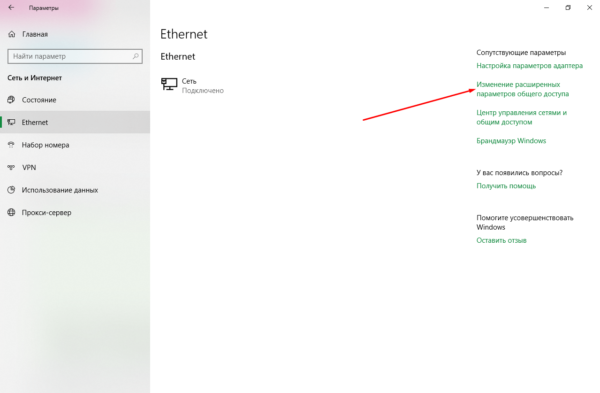The height and width of the screenshot is (393, 600).
Task: Click the Ethernet monitor icon in sidebar
Action: pyautogui.click(x=11, y=122)
